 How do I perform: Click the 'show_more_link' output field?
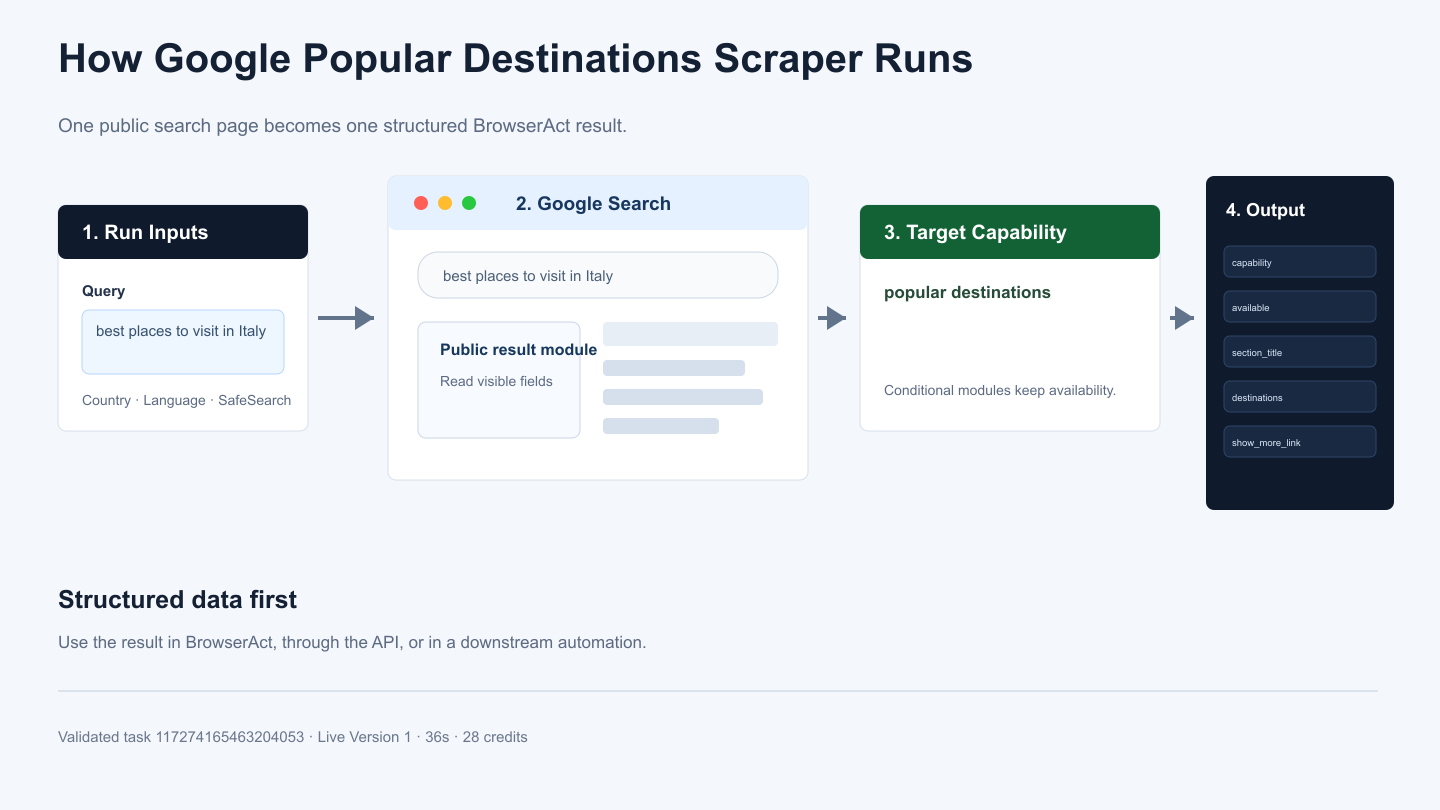point(1300,442)
